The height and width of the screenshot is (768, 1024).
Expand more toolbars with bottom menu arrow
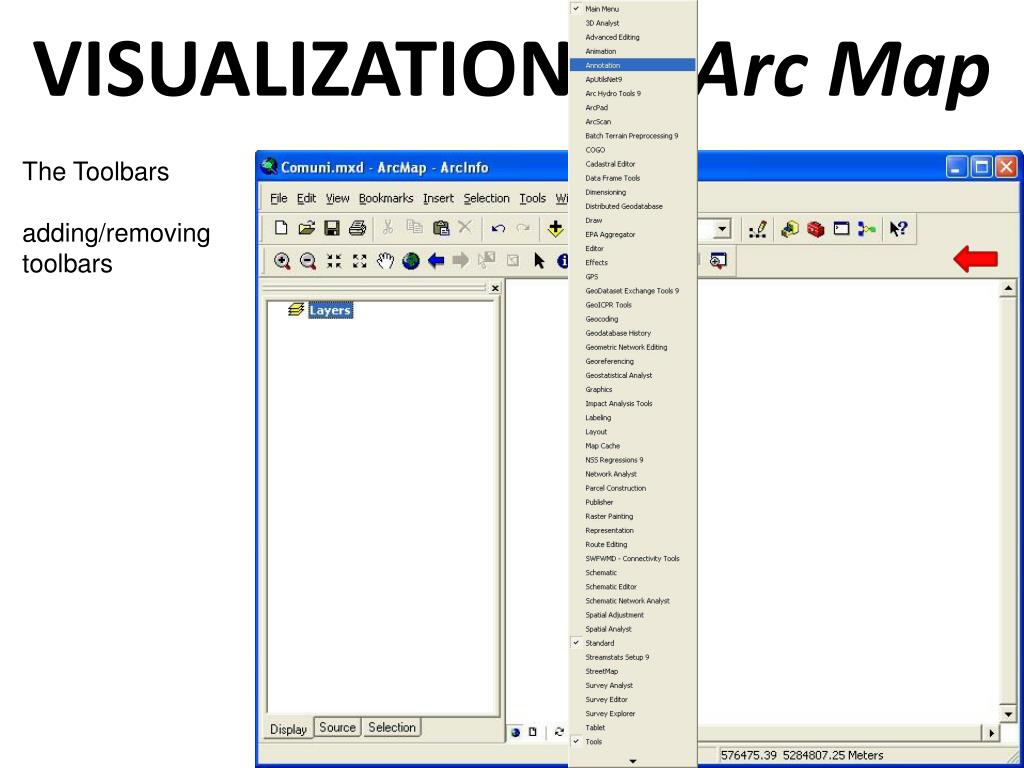632,761
